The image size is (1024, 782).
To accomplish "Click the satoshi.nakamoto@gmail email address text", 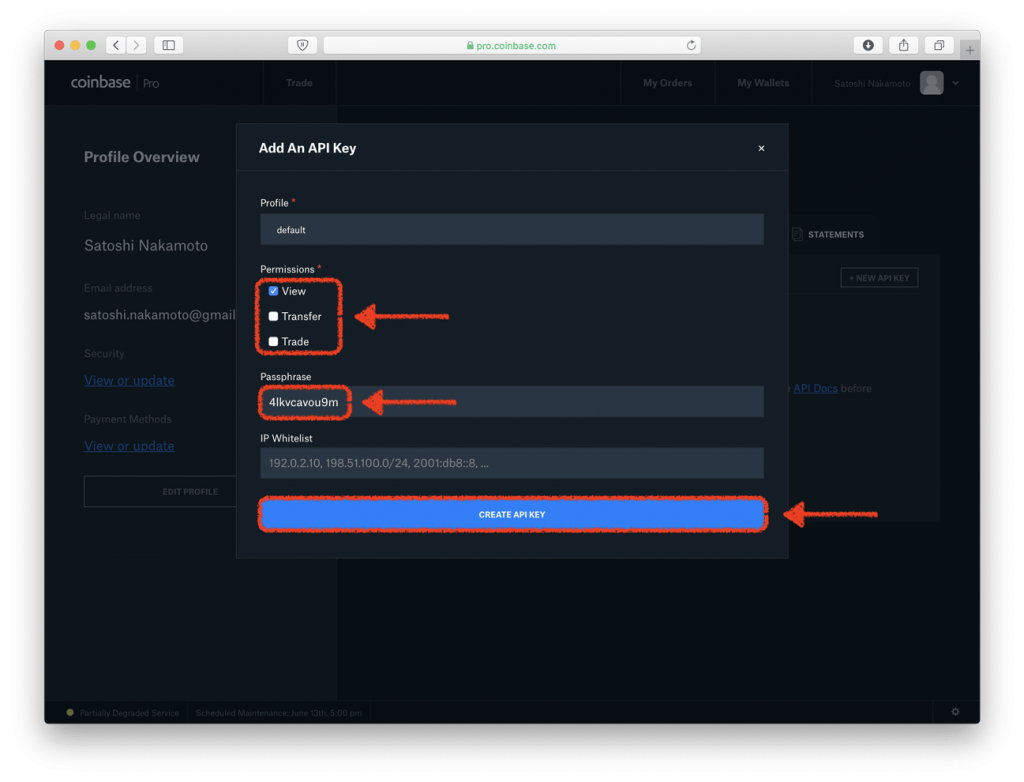I will (x=160, y=315).
